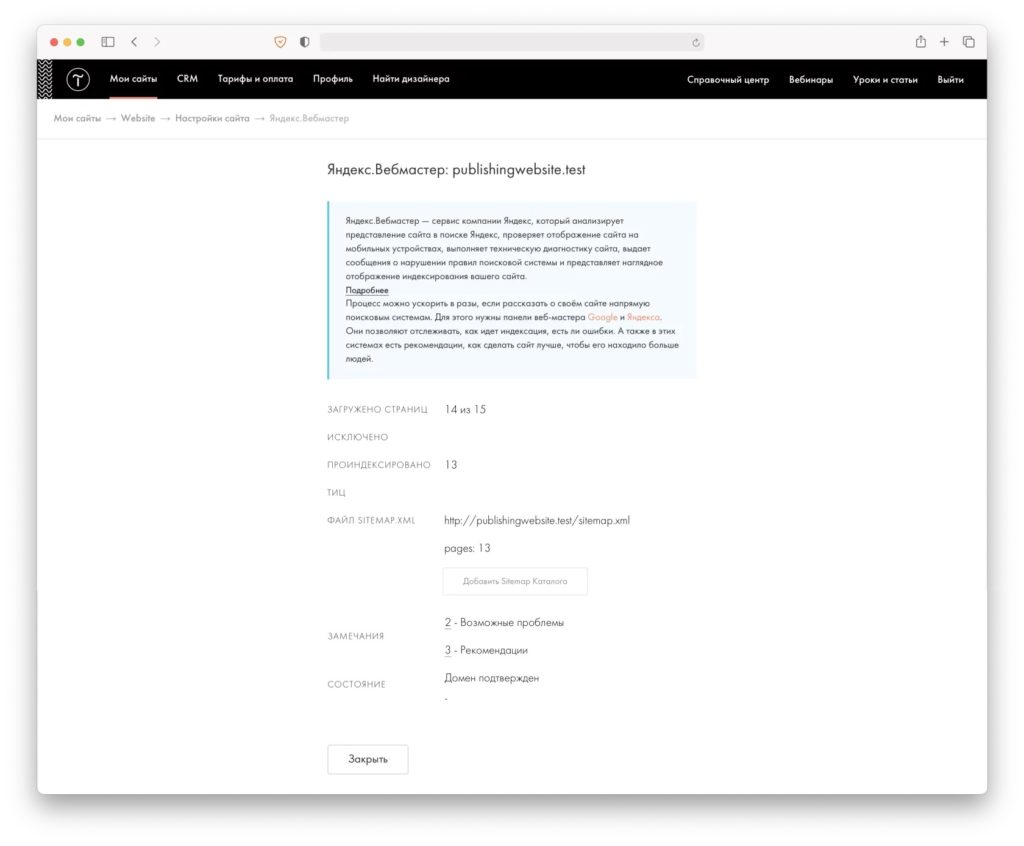This screenshot has height=846, width=1024.
Task: Open Найти дизайнера menu item
Action: point(411,79)
